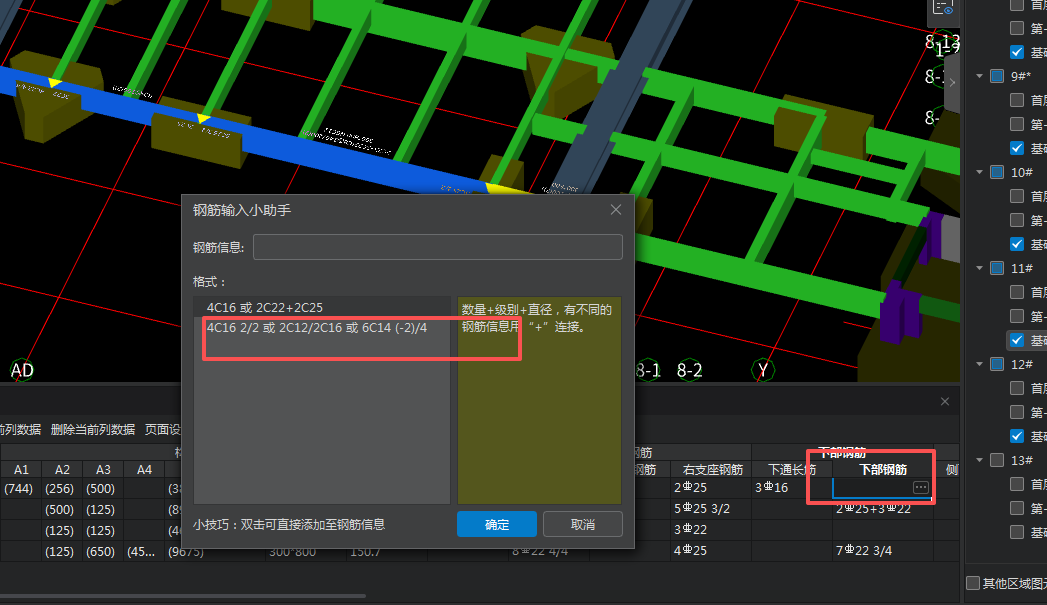Screen dimensions: 1047x605
Task: Open the ellipsis editor in the 下部钢筋 cell
Action: pos(923,488)
